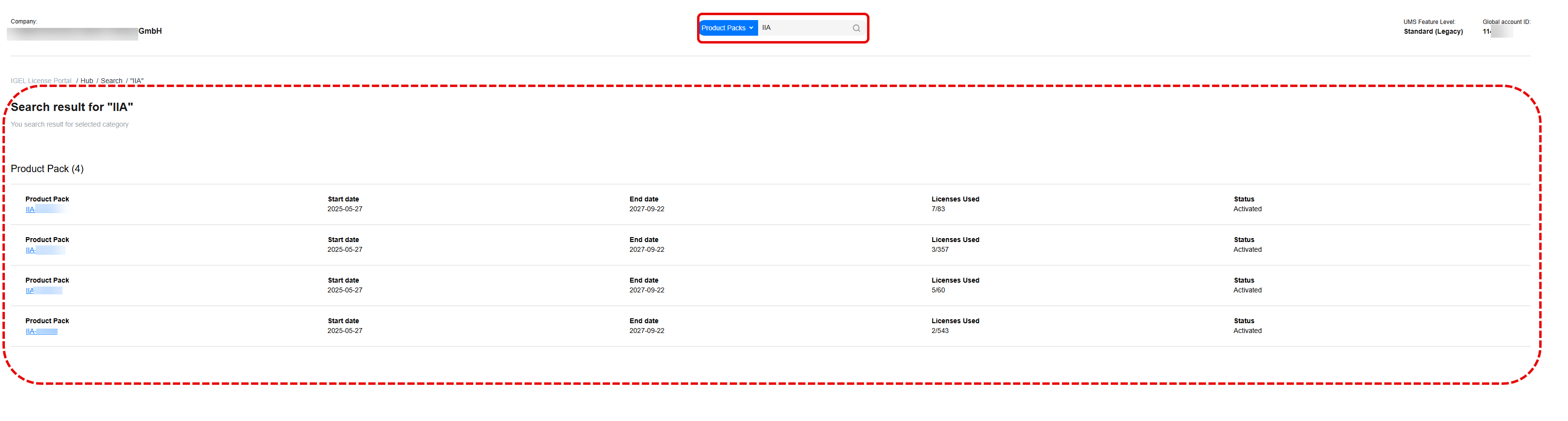Click the Standard (Legacy) UMS feature level

point(1433,32)
